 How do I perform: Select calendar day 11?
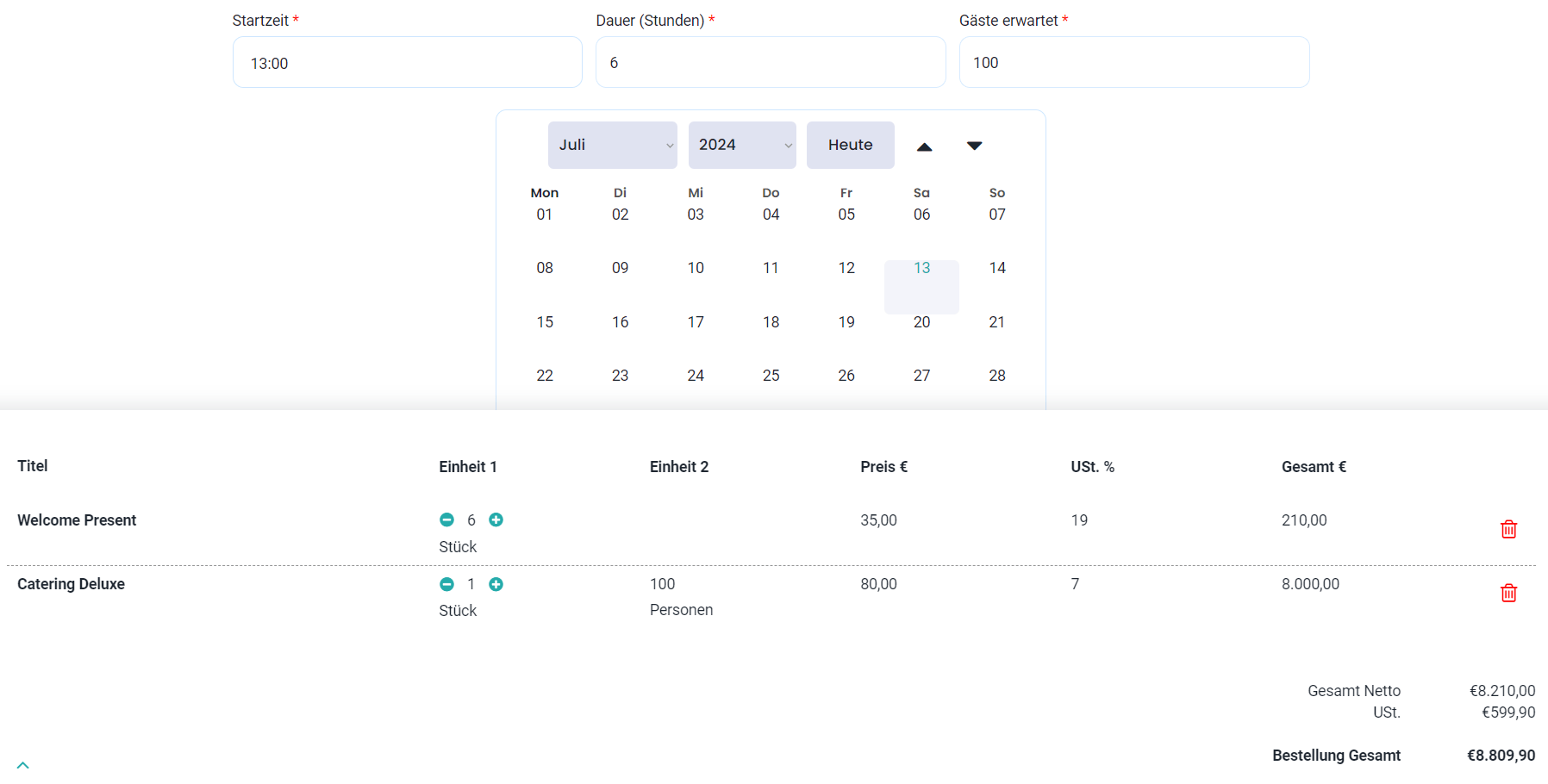click(771, 268)
